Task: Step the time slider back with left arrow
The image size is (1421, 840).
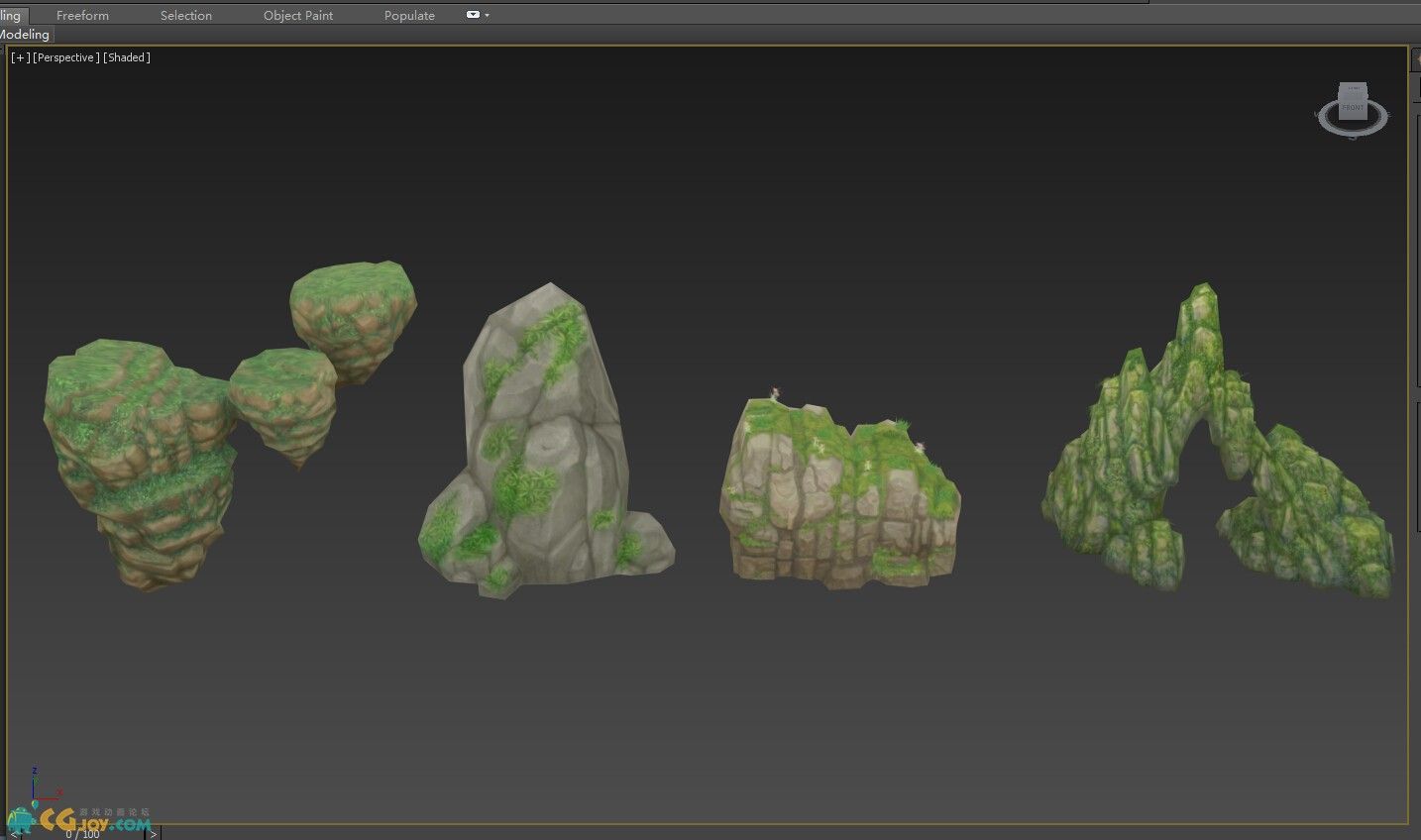Action: [14, 835]
